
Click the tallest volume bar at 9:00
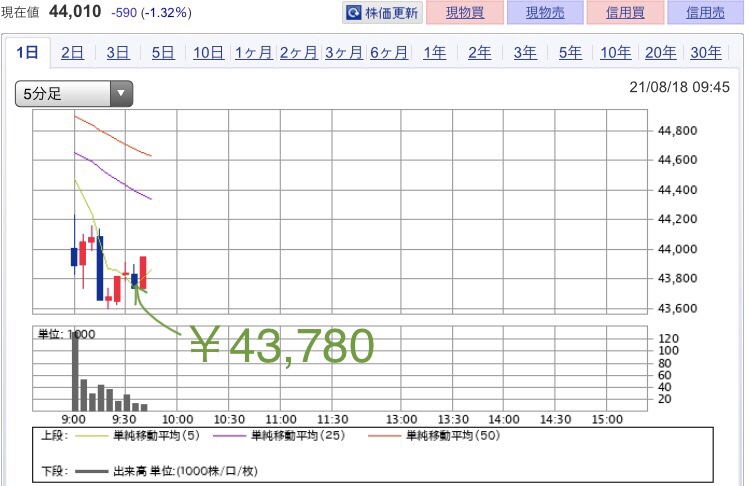tap(75, 370)
